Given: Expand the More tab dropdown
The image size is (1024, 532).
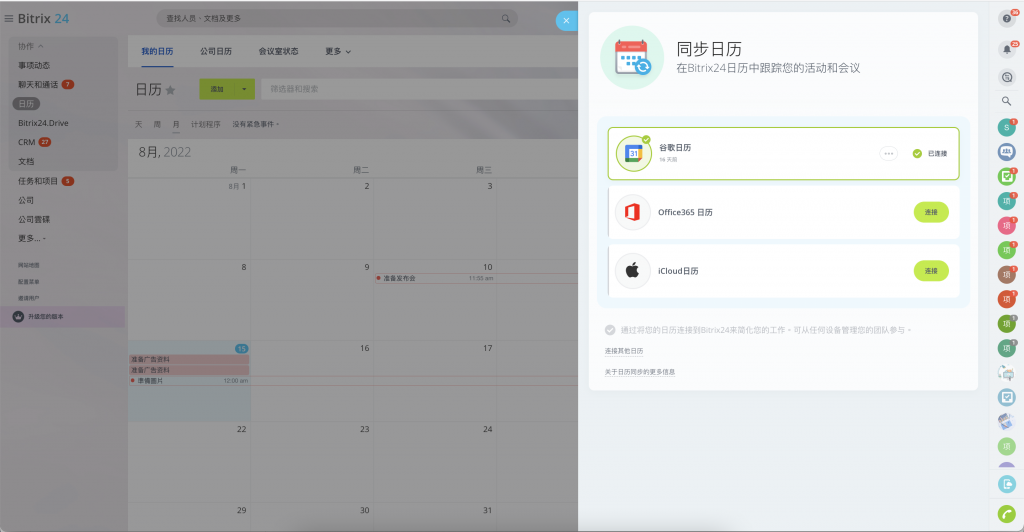Looking at the screenshot, I should coord(338,52).
